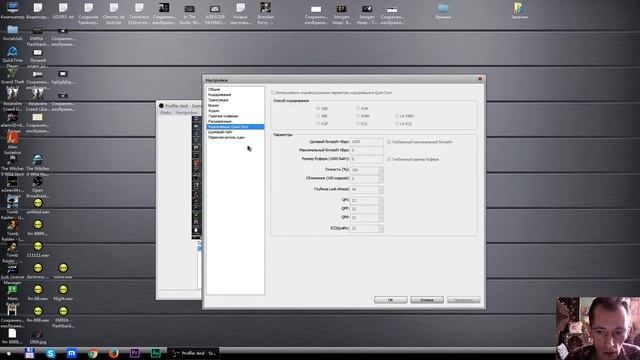This screenshot has height=360, width=640.
Task: Select the 111111.wav file icon
Action: pyautogui.click(x=38, y=249)
